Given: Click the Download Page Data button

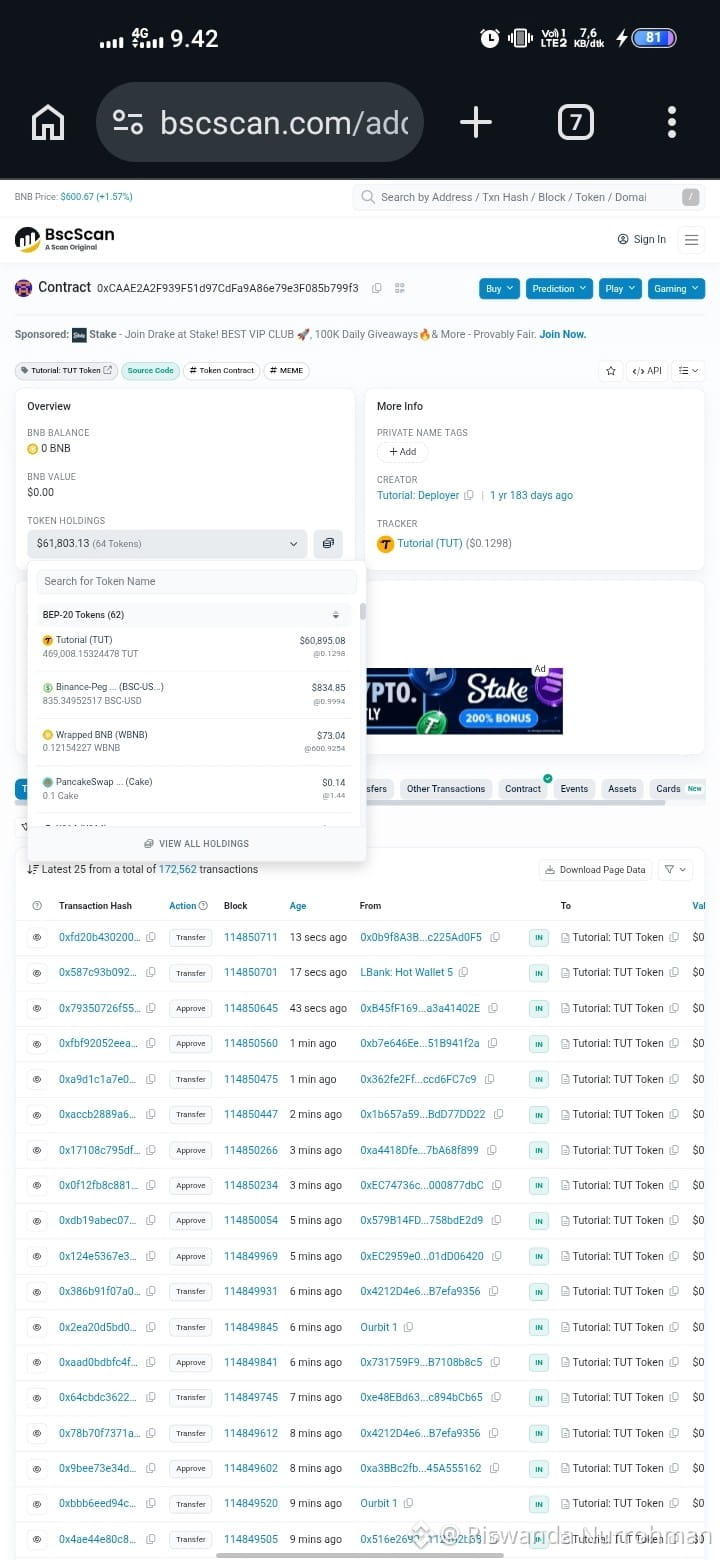Looking at the screenshot, I should (x=596, y=870).
